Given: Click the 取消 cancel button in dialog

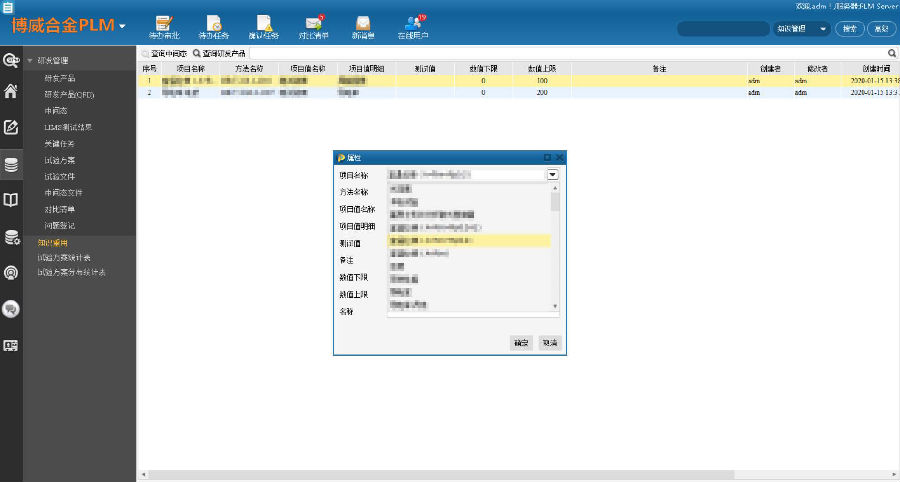Looking at the screenshot, I should [549, 342].
